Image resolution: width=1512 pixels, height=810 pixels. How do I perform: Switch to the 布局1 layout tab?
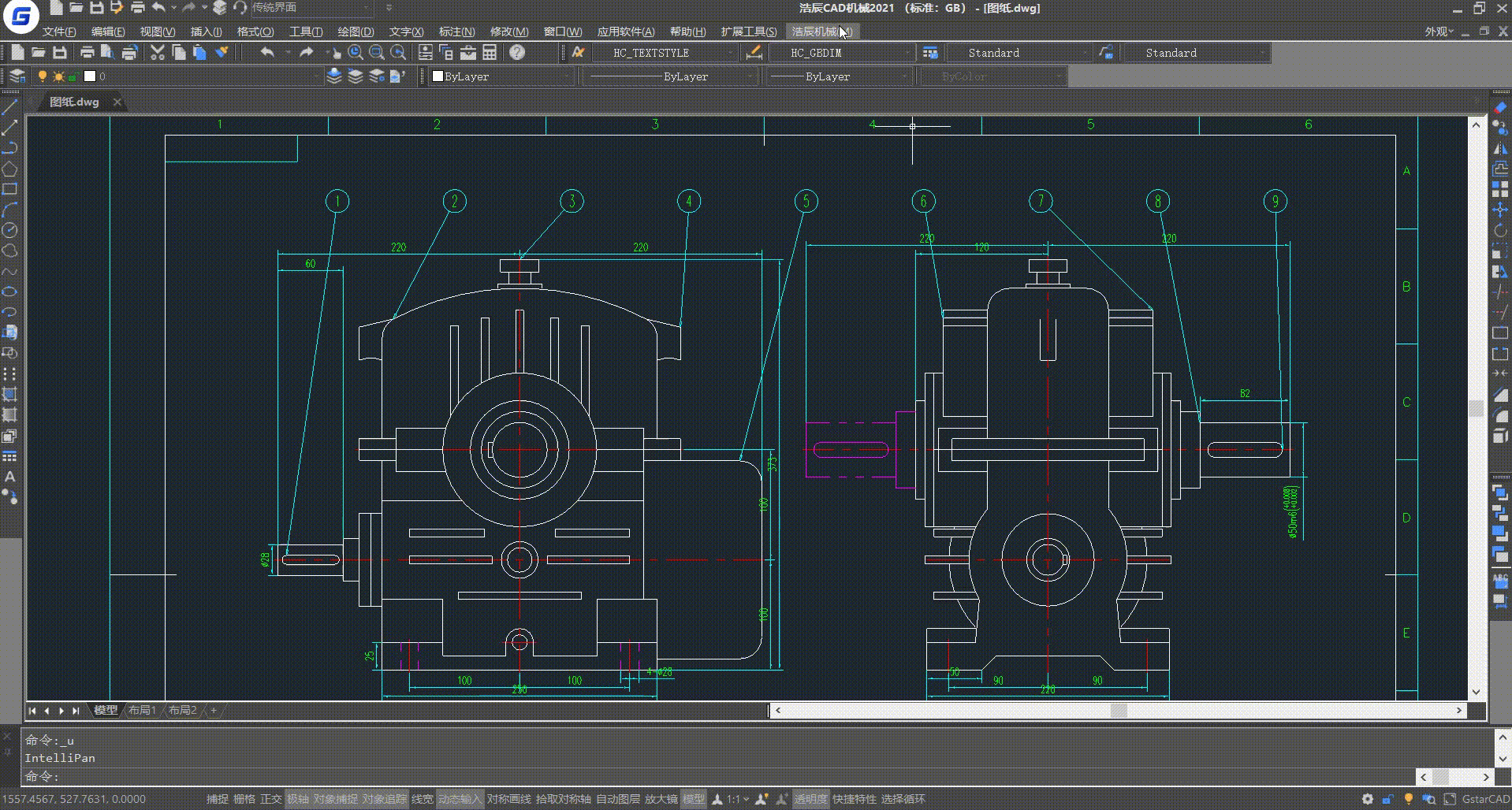click(143, 710)
